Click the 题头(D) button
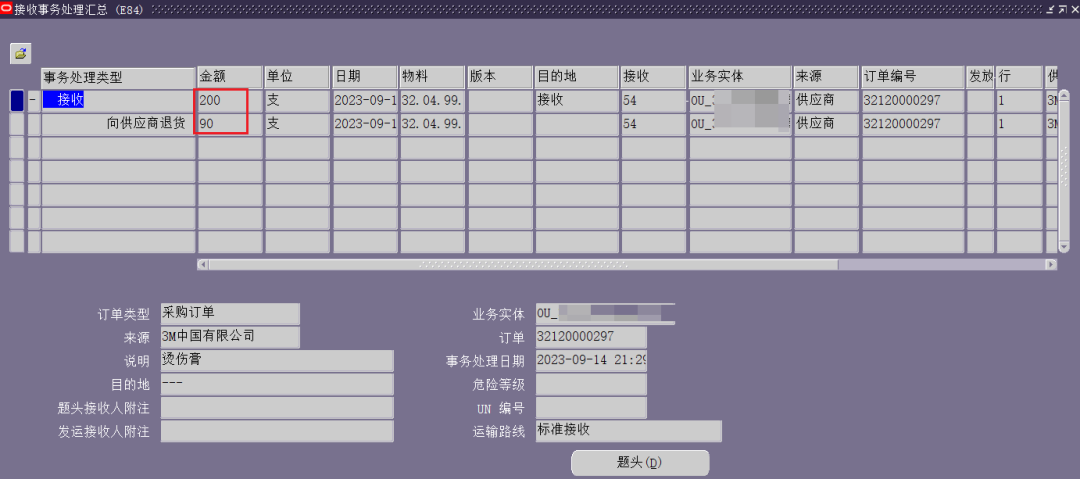Screen dimensions: 1080x479 point(640,463)
